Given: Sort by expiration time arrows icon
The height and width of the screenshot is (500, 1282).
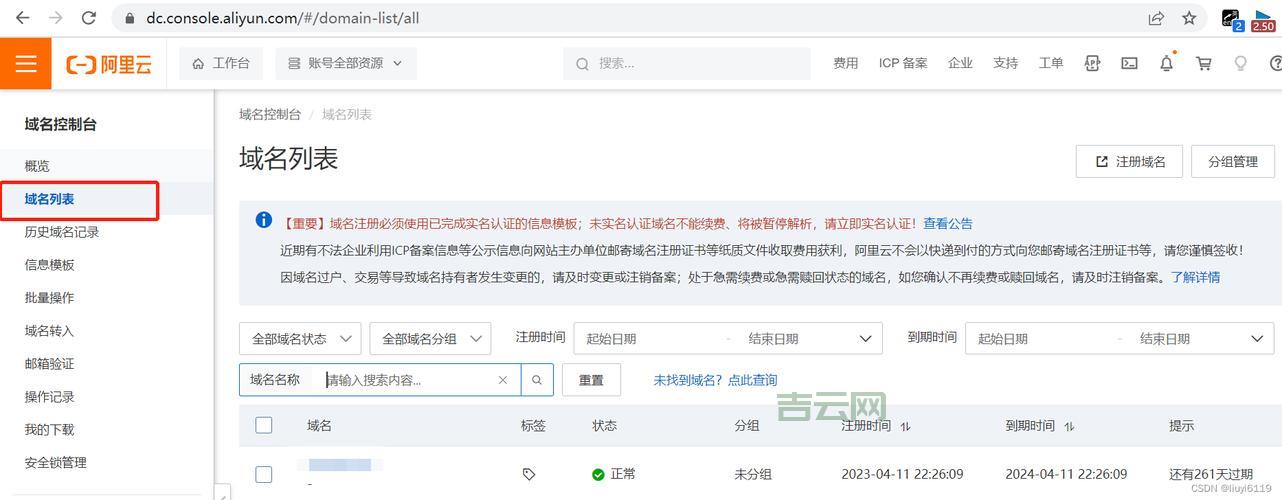Looking at the screenshot, I should 1069,426.
